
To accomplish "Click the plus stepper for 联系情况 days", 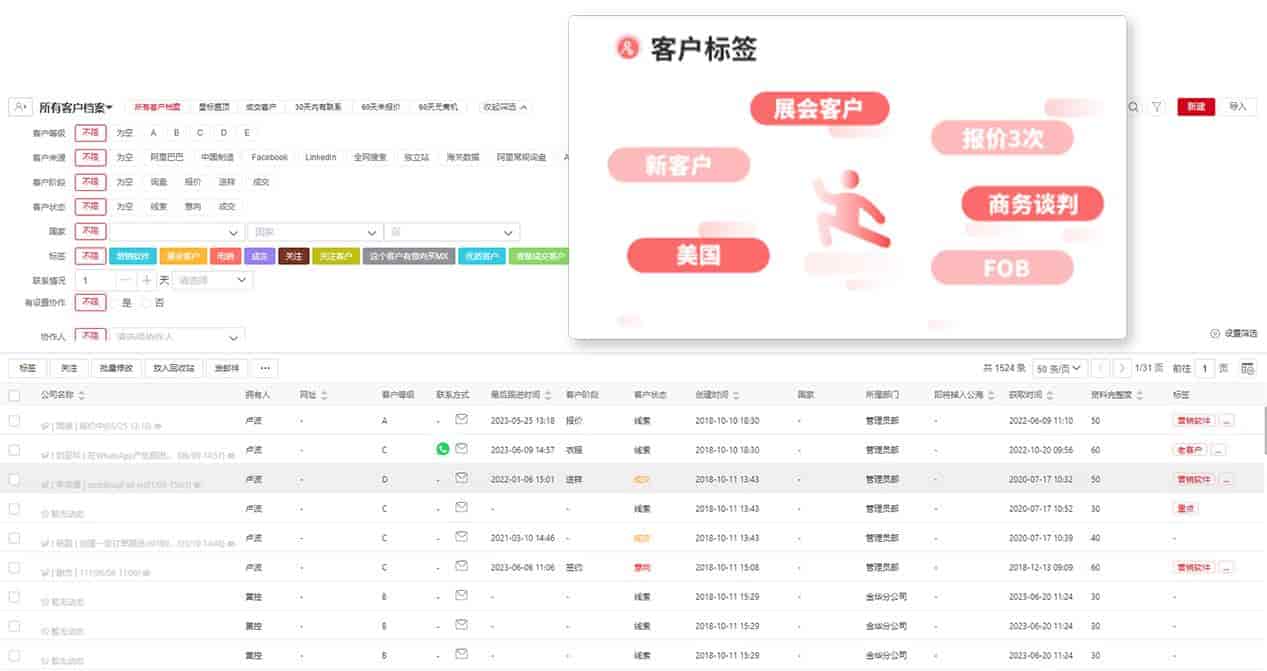I will (x=147, y=280).
